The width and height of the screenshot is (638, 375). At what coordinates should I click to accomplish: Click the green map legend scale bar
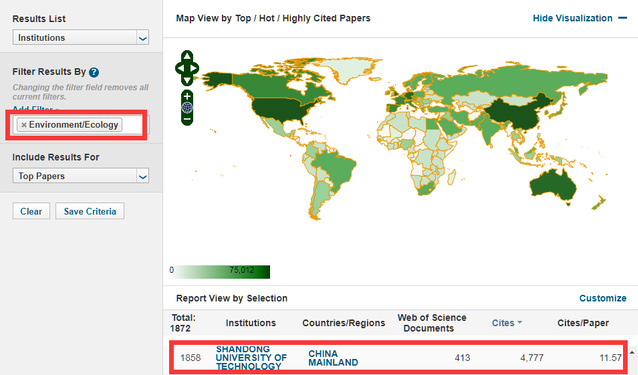pos(220,271)
